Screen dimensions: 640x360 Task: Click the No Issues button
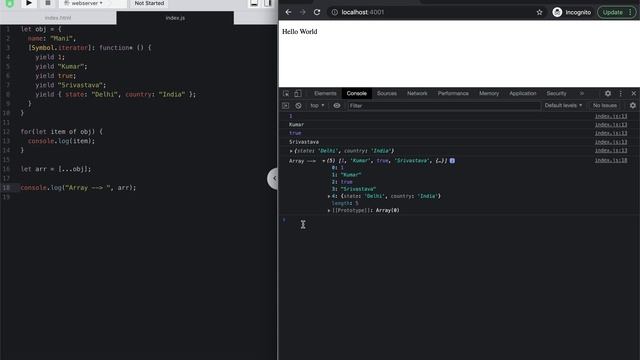click(605, 106)
